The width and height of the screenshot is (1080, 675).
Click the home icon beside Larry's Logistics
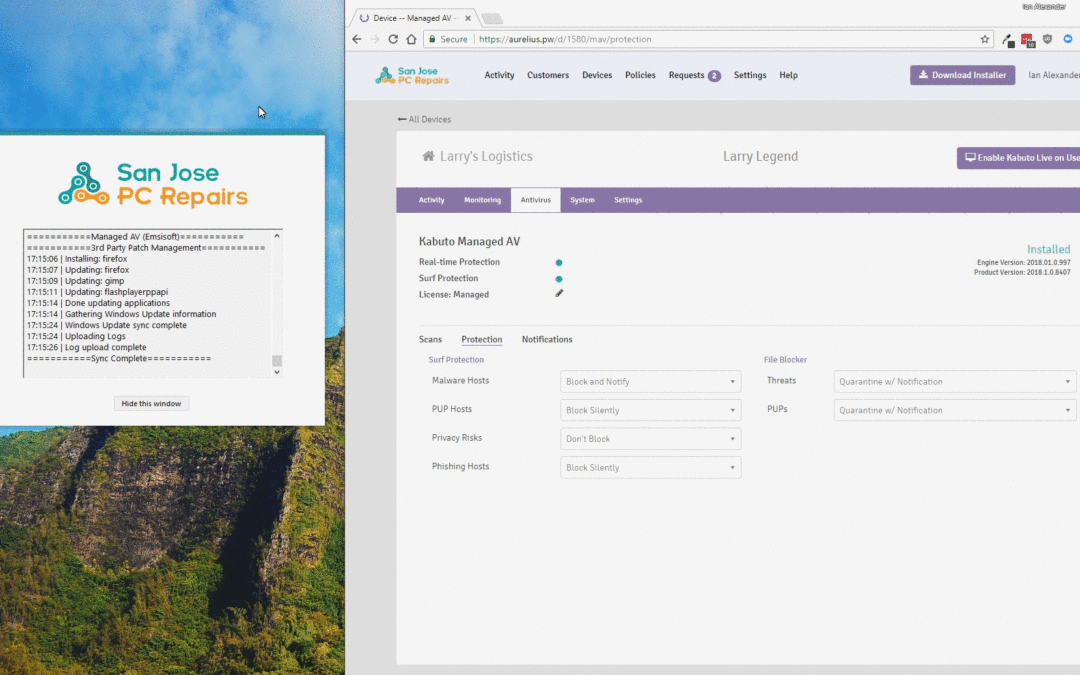pyautogui.click(x=428, y=156)
